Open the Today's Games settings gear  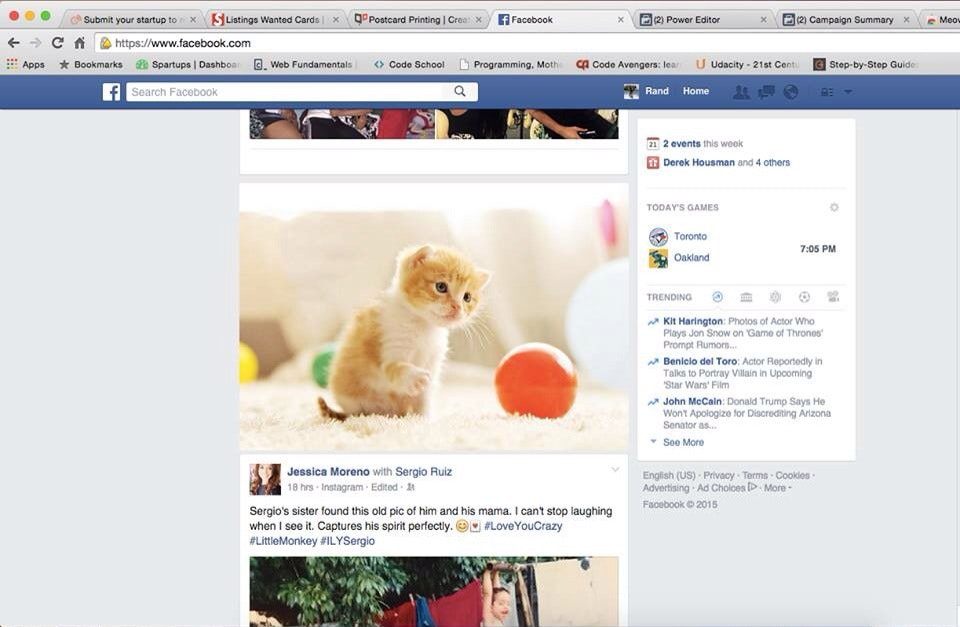(x=834, y=207)
